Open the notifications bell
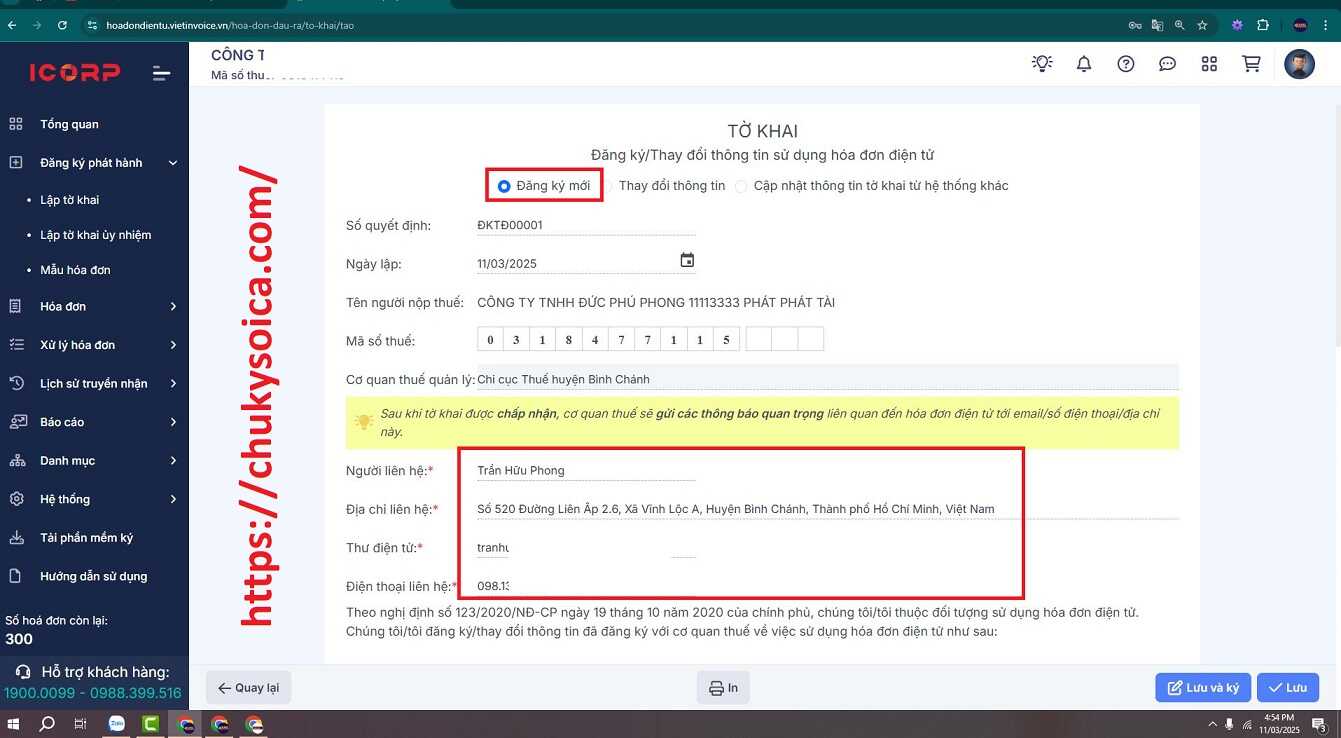Image resolution: width=1341 pixels, height=738 pixels. pos(1084,64)
